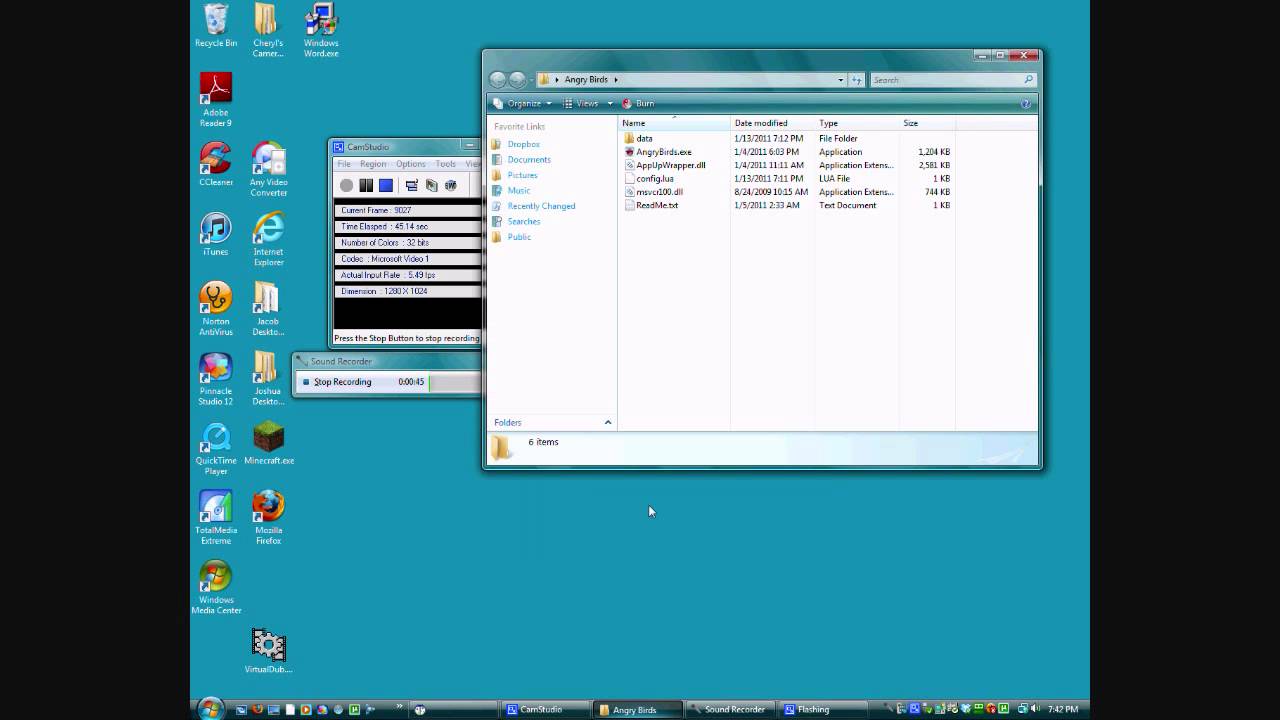This screenshot has height=720, width=1280.
Task: Select the Joshua Desktop folder icon
Action: pos(268,379)
